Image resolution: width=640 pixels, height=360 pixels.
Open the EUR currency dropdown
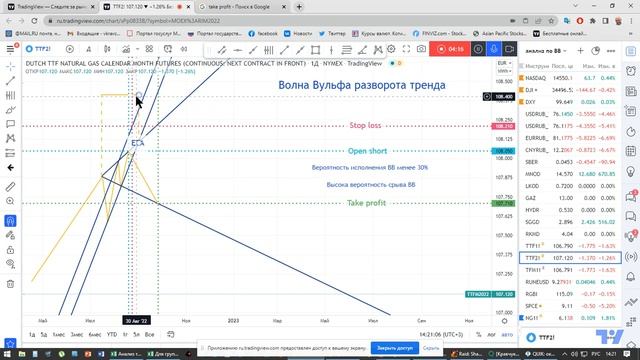[x=504, y=63]
